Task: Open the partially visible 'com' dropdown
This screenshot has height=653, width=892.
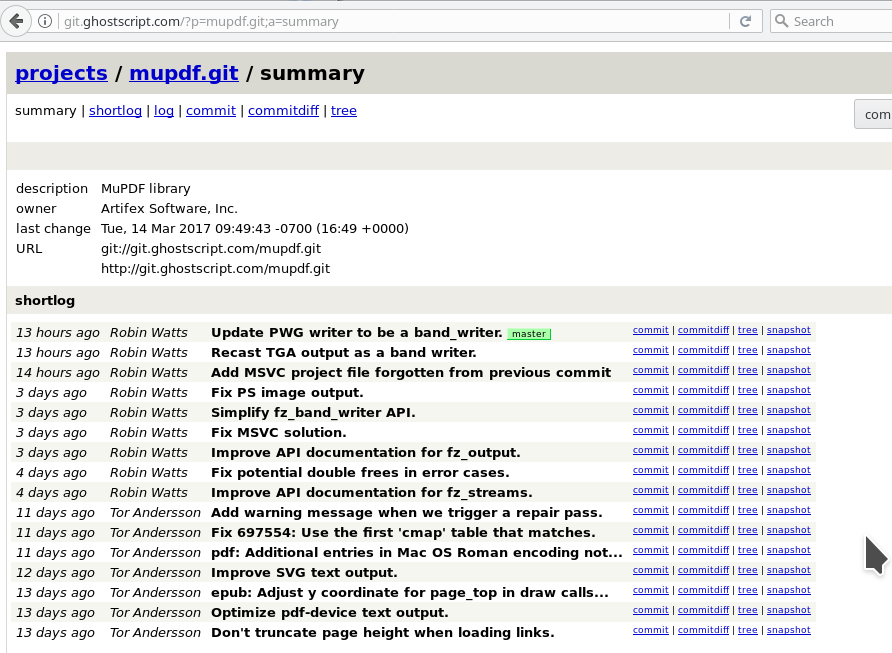Action: pos(873,114)
